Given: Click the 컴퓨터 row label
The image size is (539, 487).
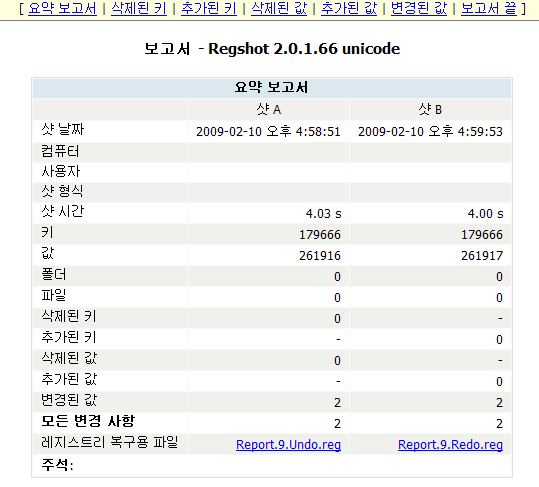Looking at the screenshot, I should click(x=60, y=151).
